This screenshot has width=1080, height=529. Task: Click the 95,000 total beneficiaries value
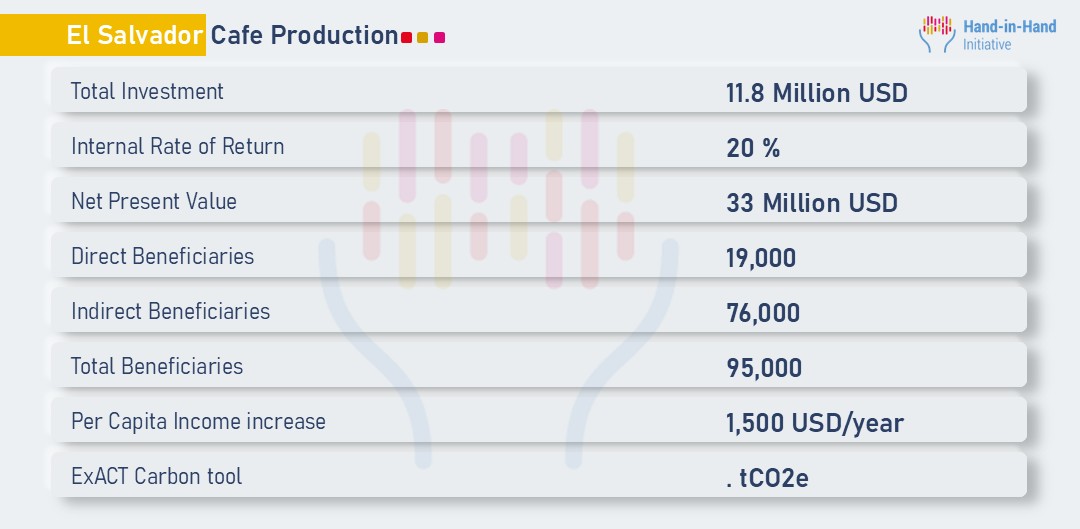(x=764, y=368)
